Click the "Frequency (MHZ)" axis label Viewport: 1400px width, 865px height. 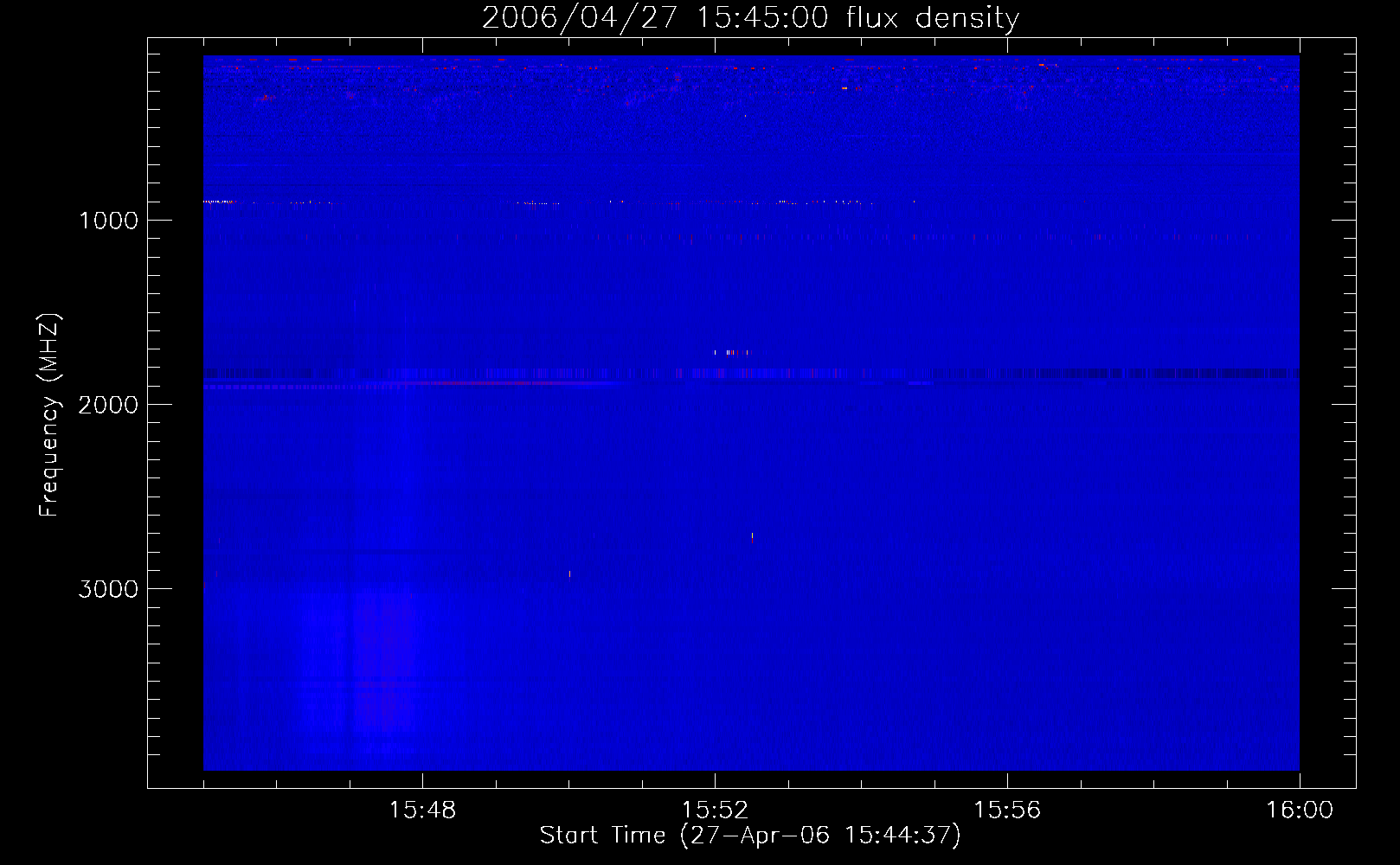[50, 415]
